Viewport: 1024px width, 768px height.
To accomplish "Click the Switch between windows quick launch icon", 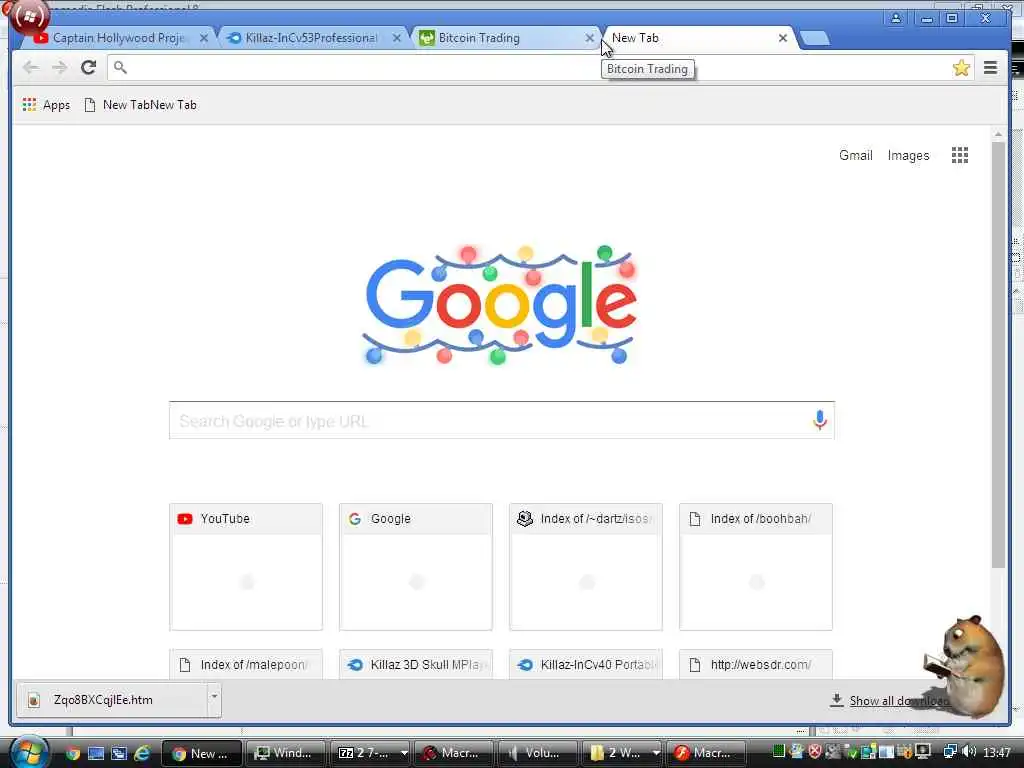I will coord(119,754).
